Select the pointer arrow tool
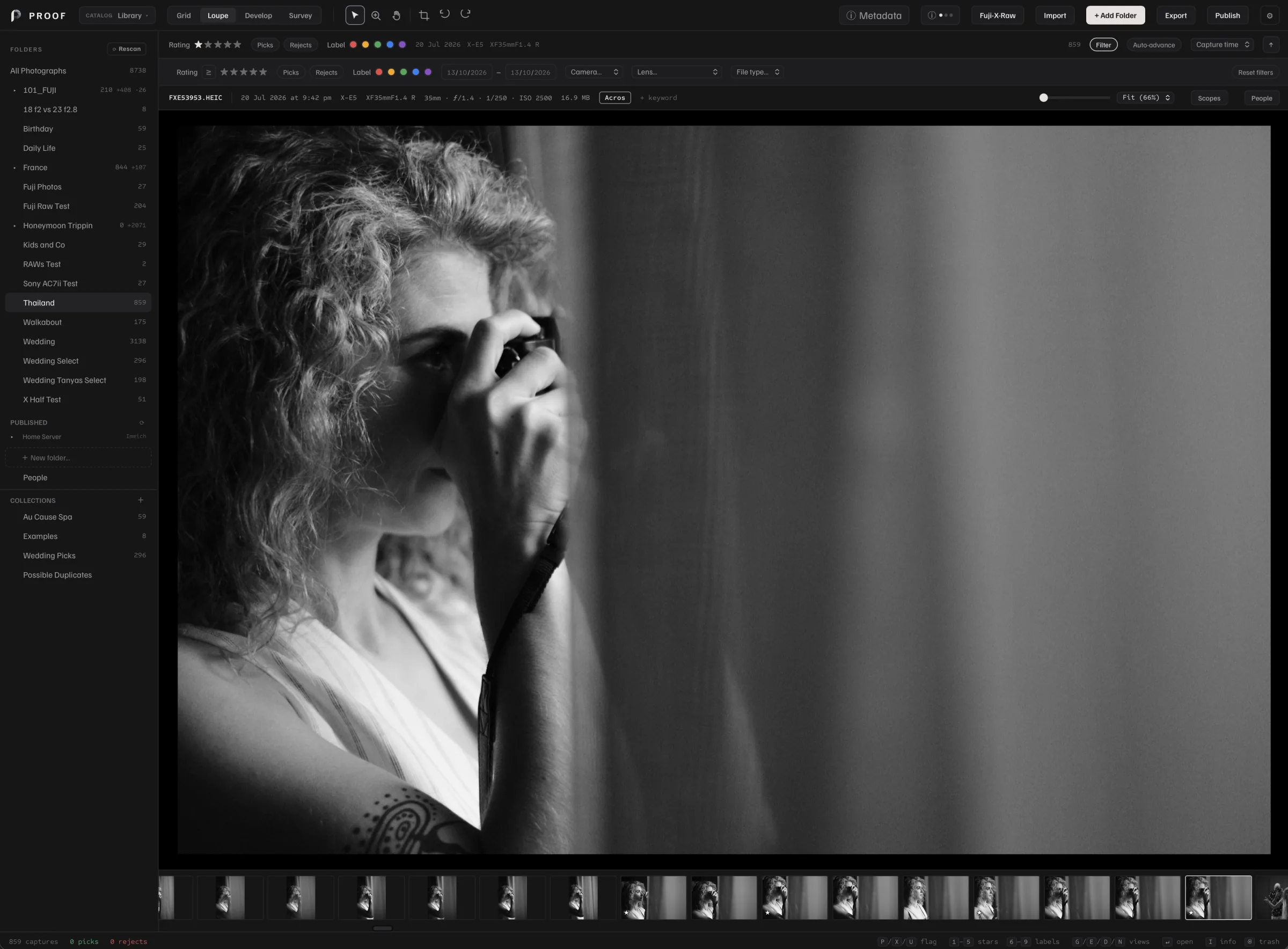Viewport: 1288px width, 949px height. 355,16
